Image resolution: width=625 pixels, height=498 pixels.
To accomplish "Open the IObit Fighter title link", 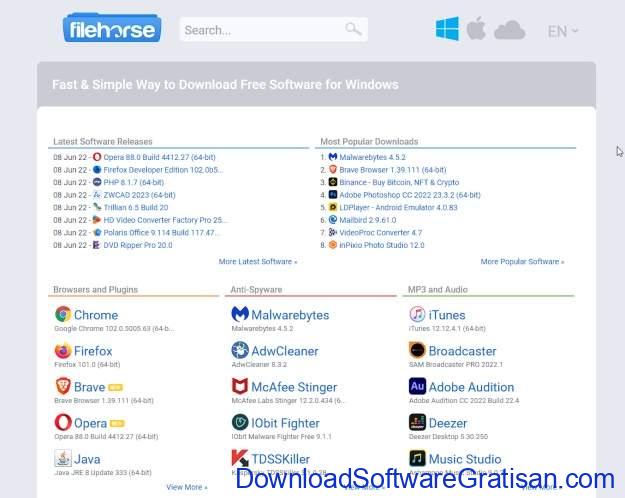I will click(x=285, y=423).
